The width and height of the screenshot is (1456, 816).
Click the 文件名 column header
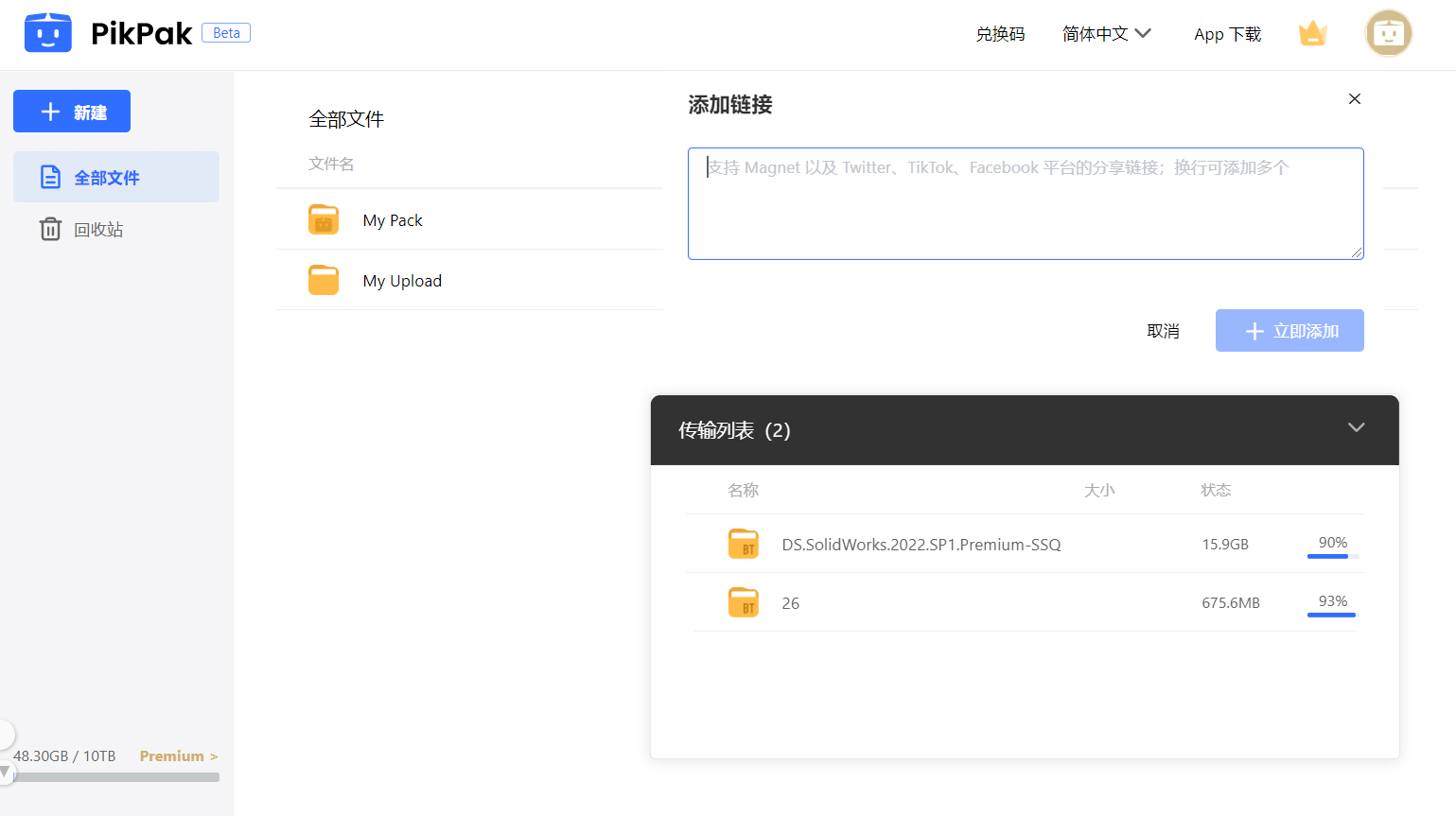(331, 164)
